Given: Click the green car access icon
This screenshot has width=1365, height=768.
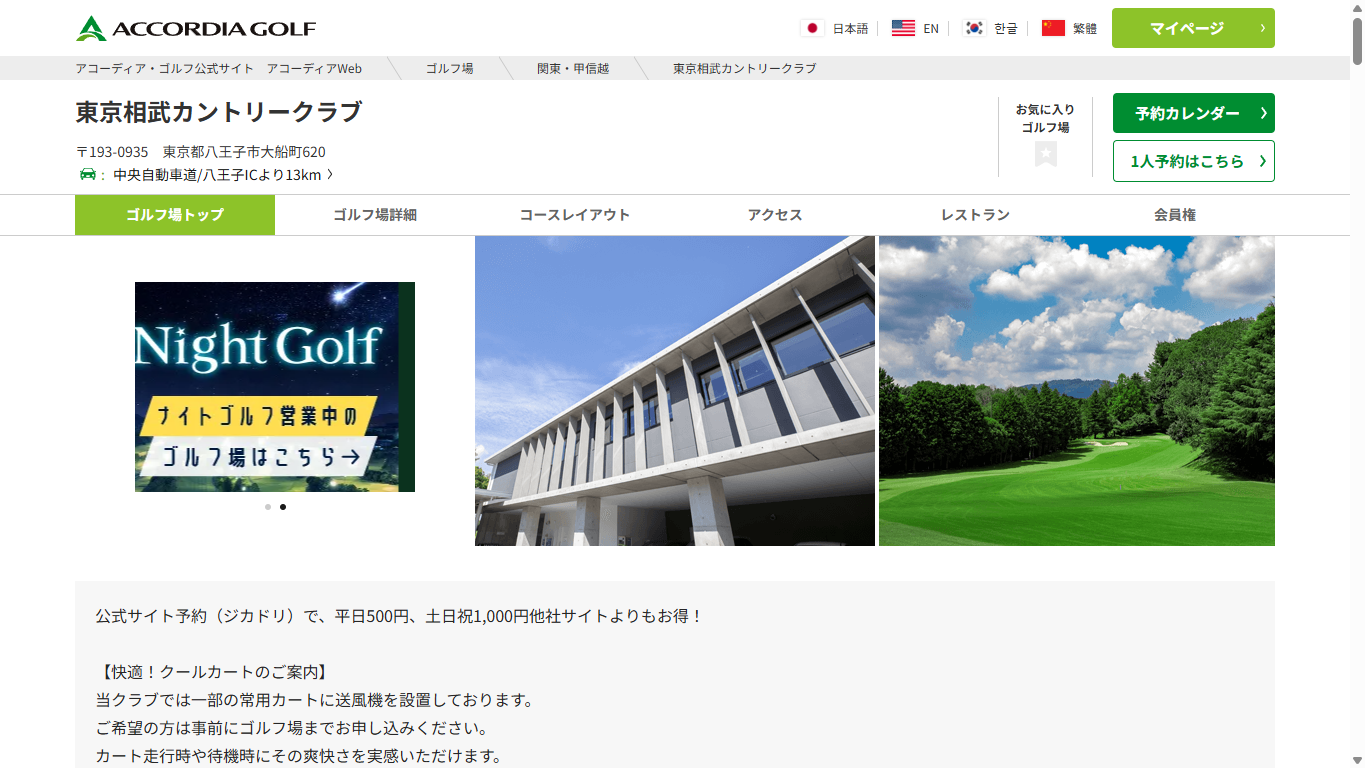Looking at the screenshot, I should pyautogui.click(x=88, y=175).
